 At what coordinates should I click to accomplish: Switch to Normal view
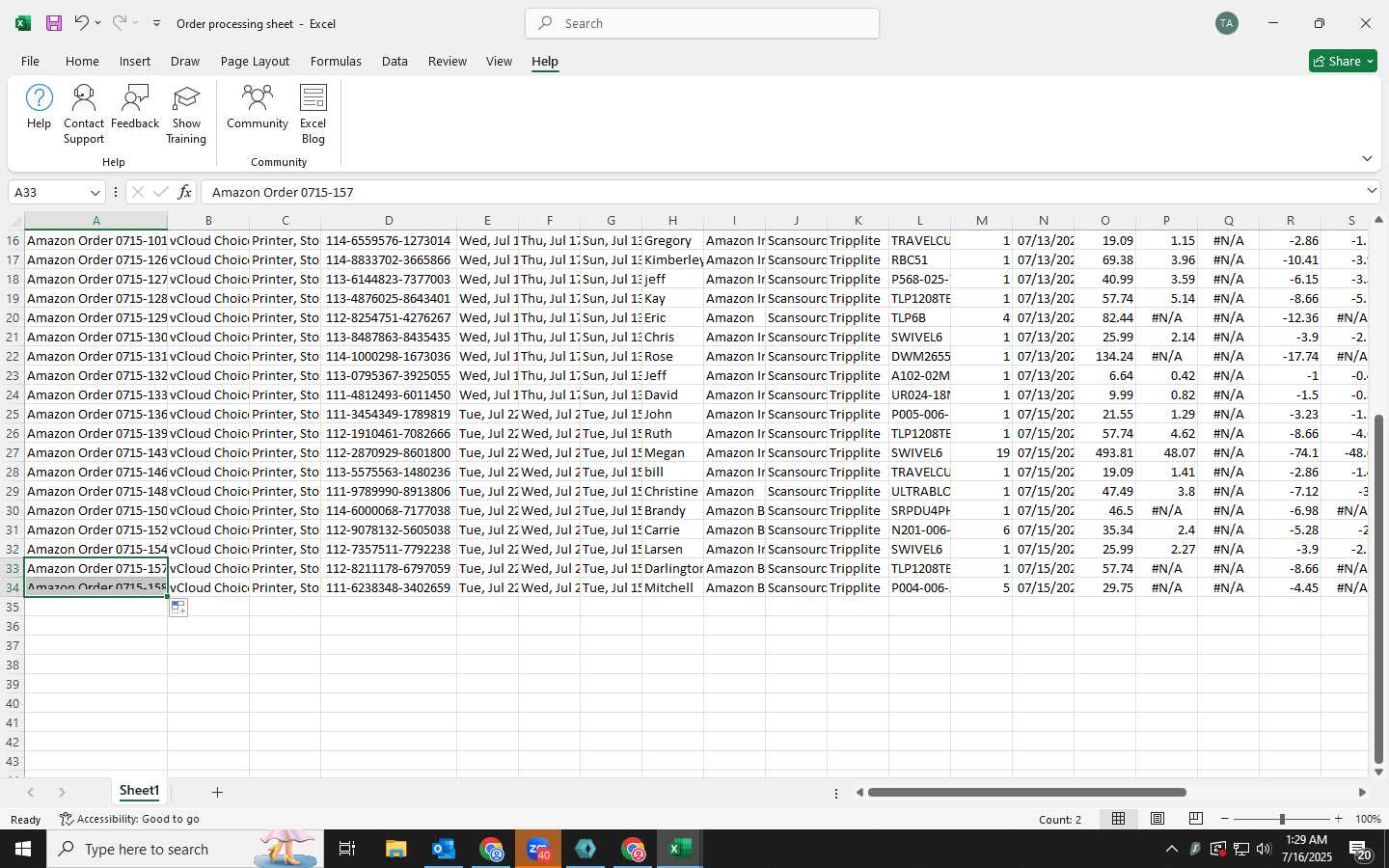point(1118,819)
